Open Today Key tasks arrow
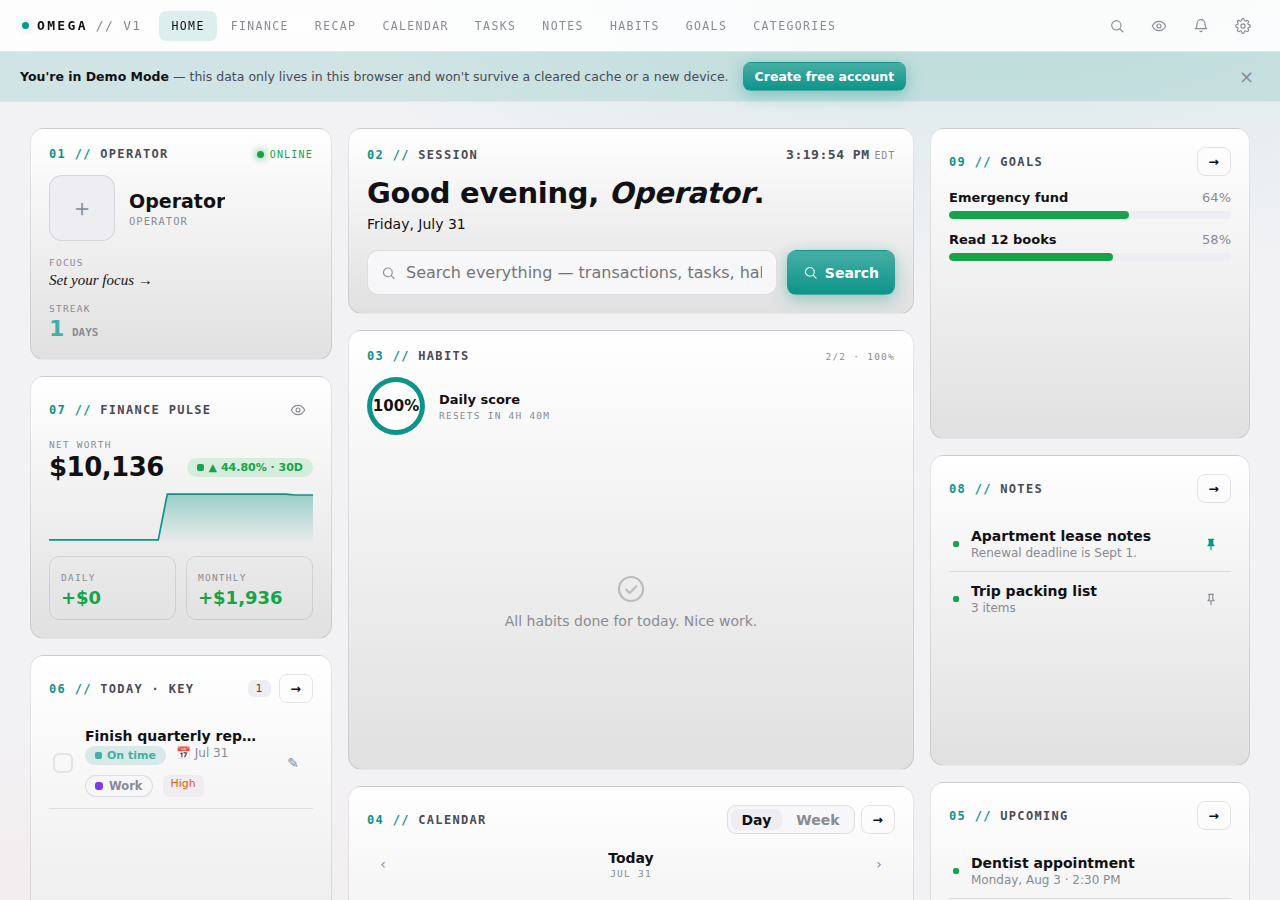This screenshot has width=1280, height=900. point(296,689)
